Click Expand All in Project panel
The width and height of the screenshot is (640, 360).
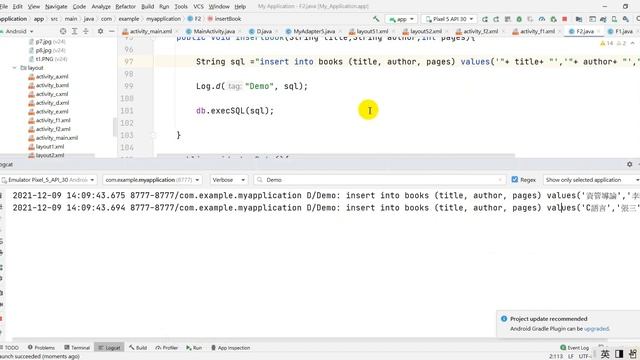coord(74,31)
